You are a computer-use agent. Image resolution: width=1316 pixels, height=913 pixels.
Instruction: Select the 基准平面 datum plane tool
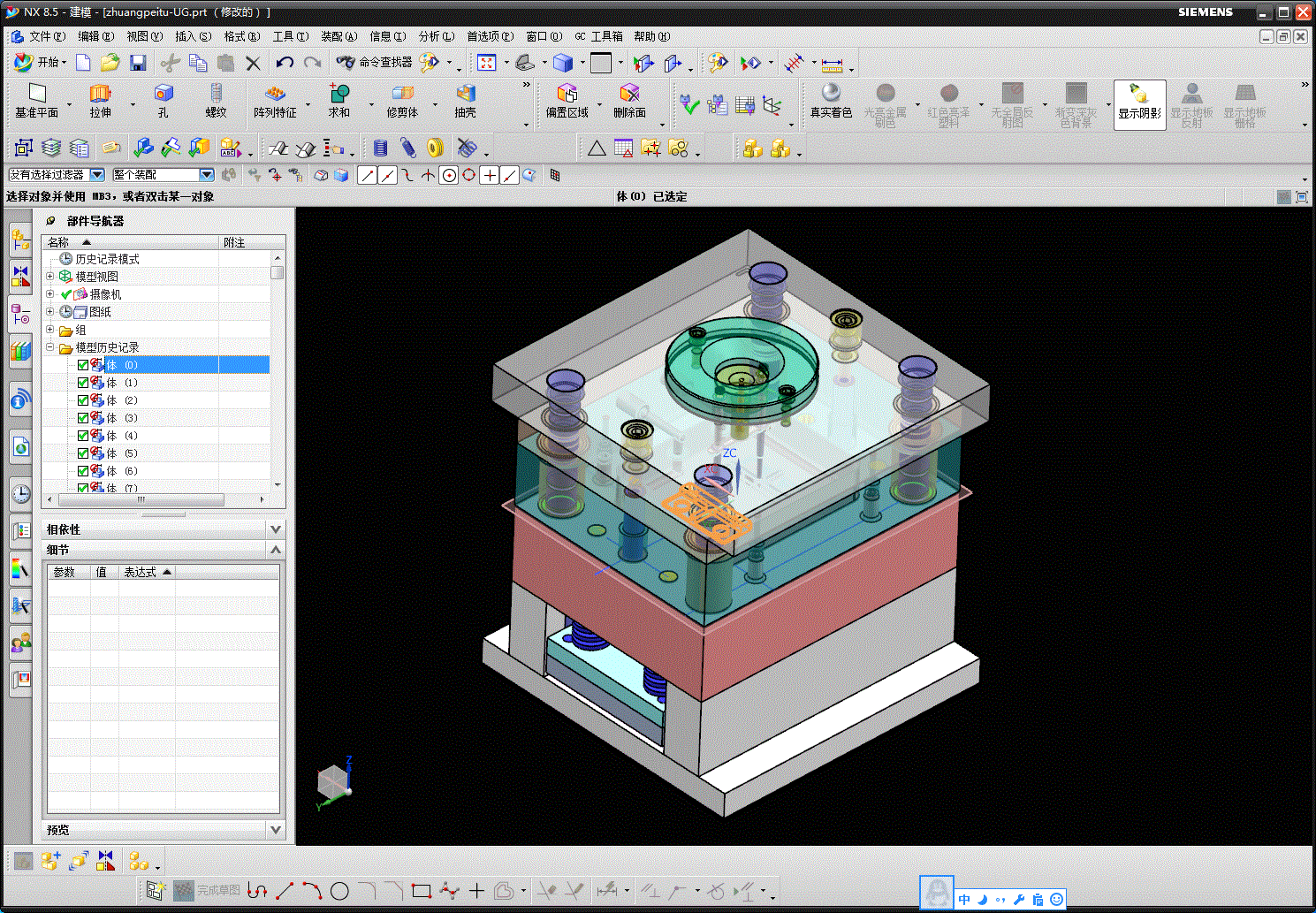click(36, 101)
